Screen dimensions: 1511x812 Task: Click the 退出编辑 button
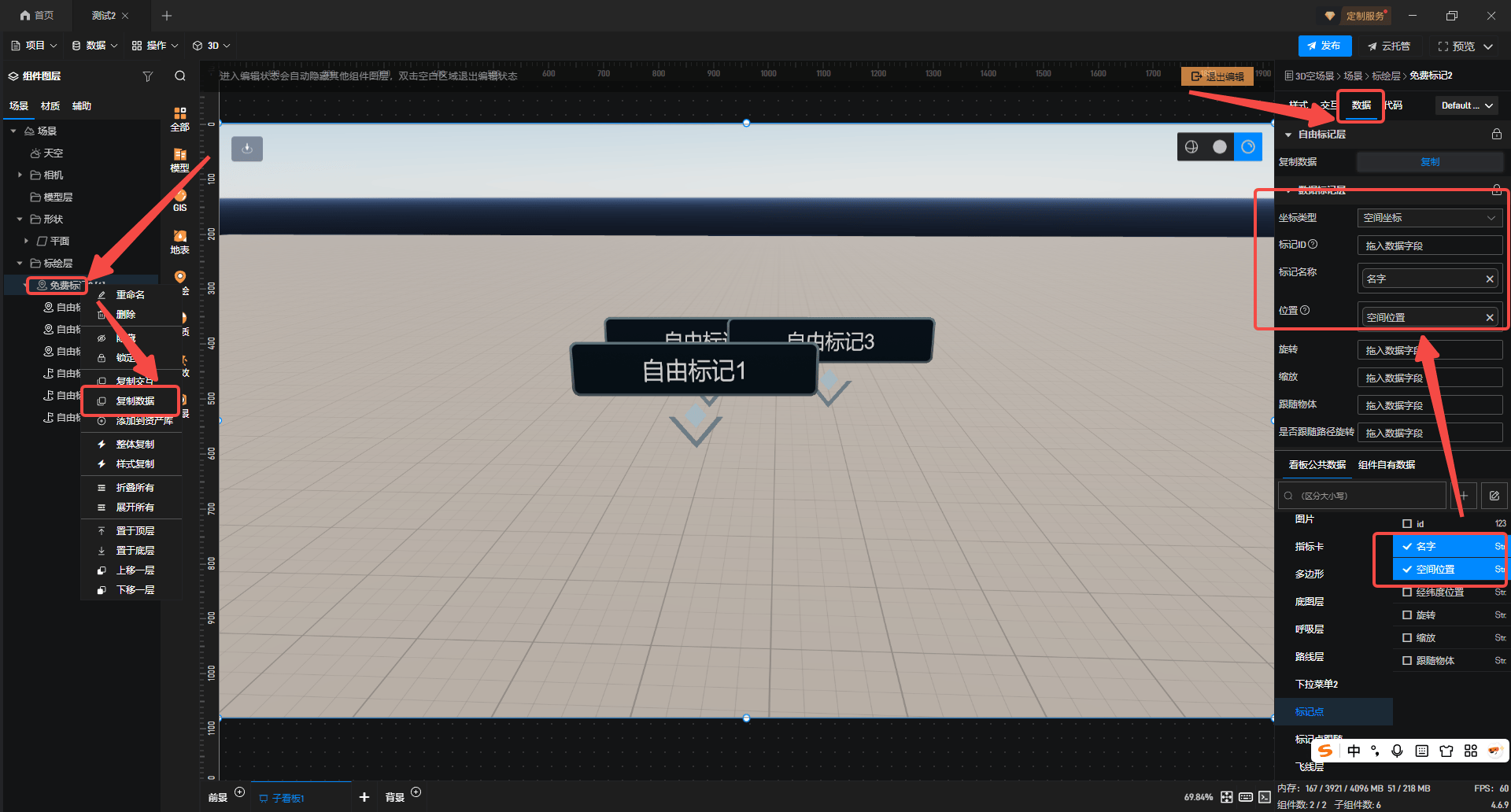[1217, 76]
